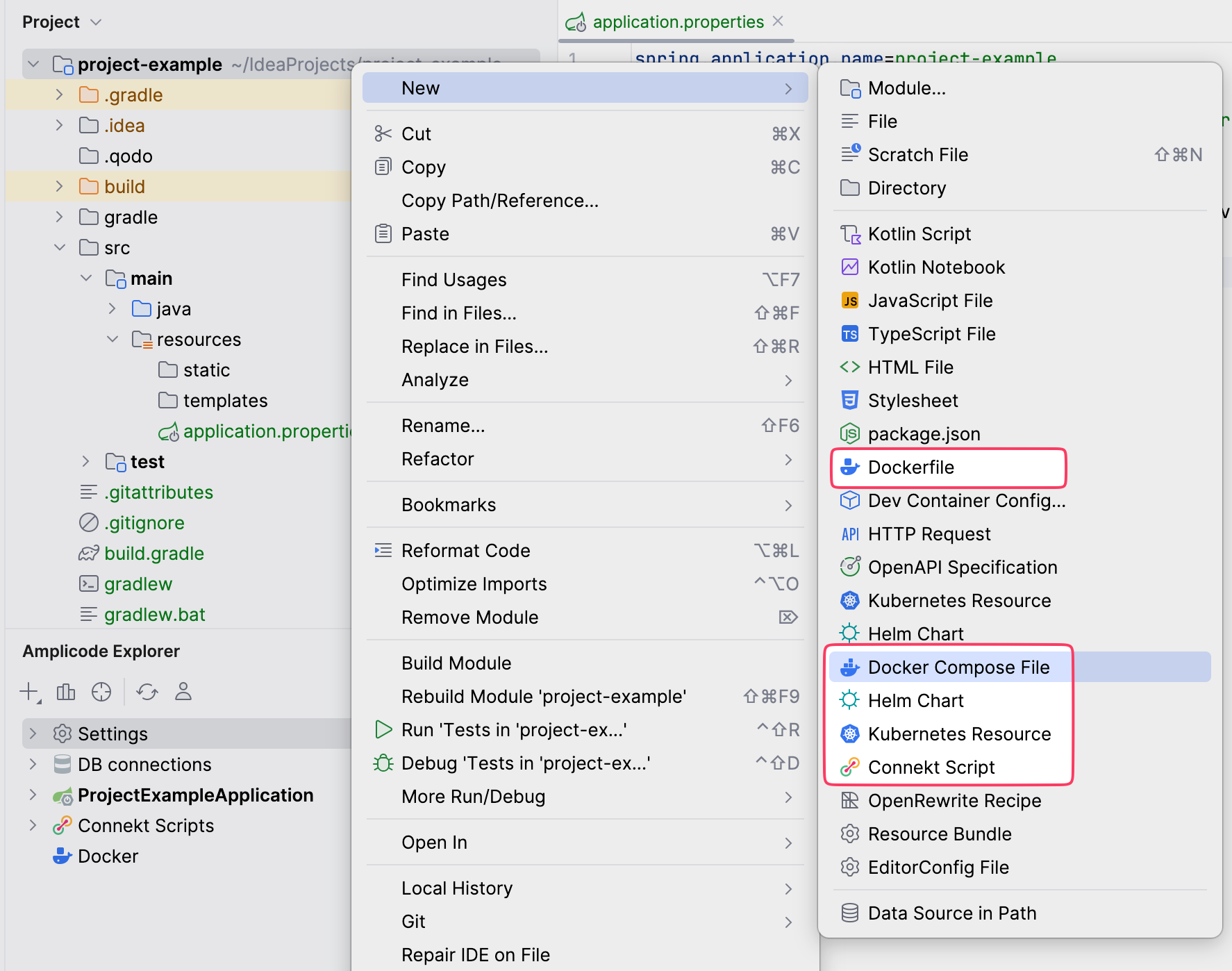Select ProjectExampleApplication in Amplicode Explorer
This screenshot has width=1232, height=971.
(195, 795)
